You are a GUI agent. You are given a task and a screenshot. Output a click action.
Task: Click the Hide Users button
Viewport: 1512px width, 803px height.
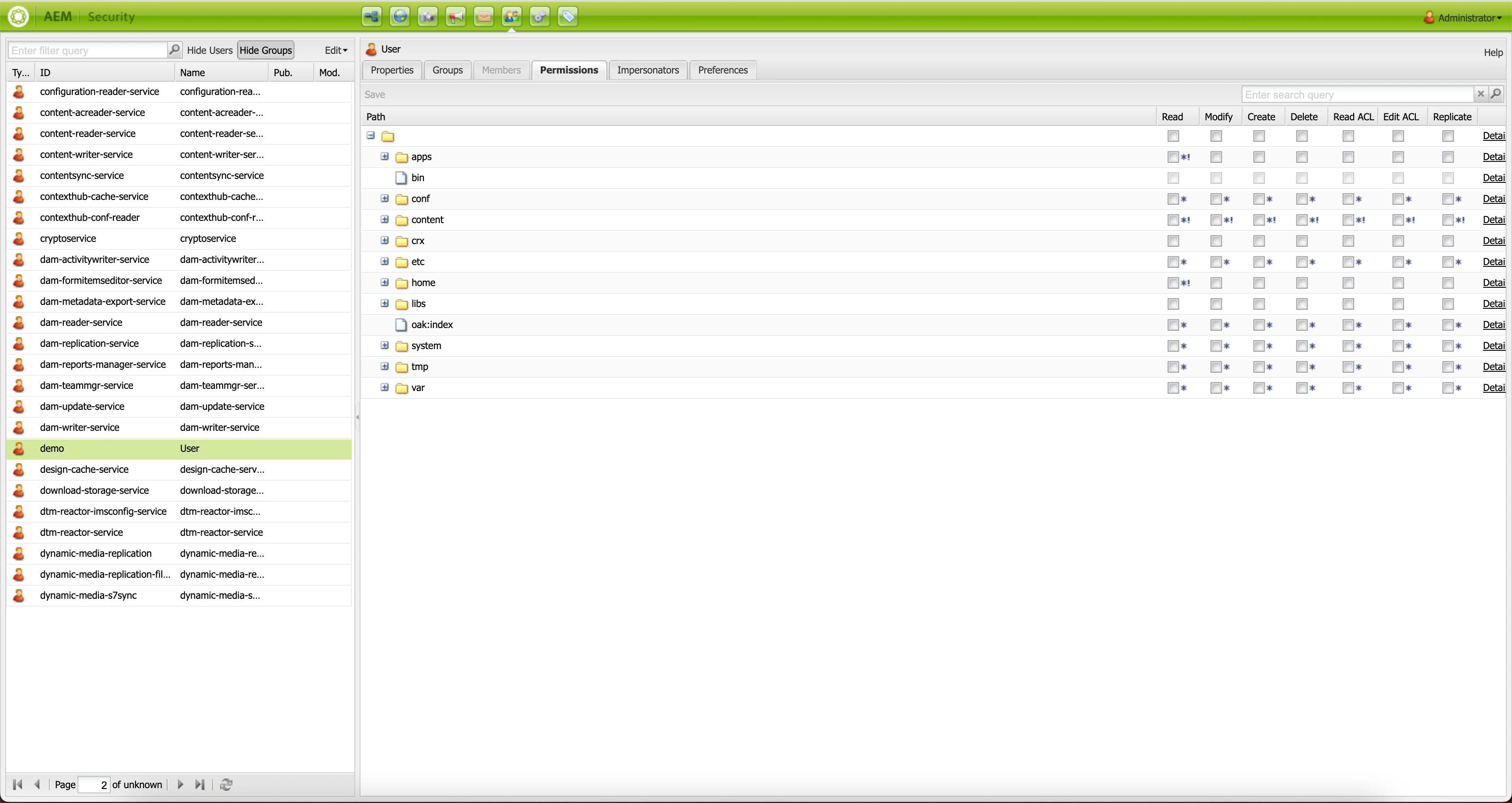click(210, 50)
